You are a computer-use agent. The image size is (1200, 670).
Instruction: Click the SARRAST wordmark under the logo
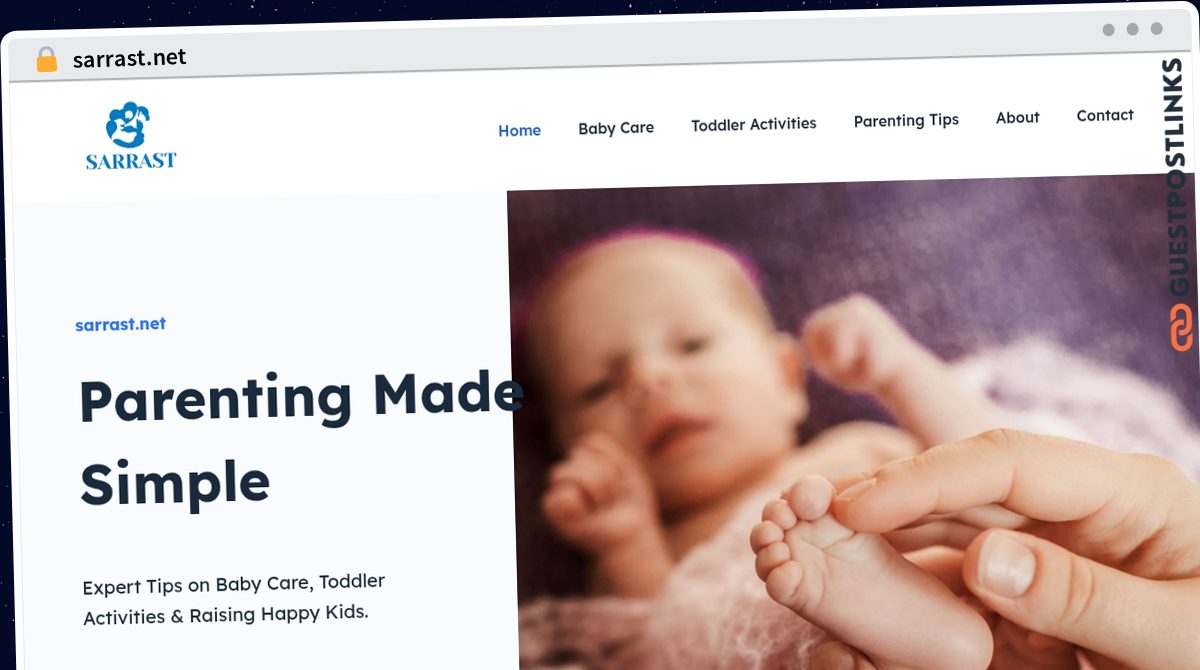pos(131,160)
